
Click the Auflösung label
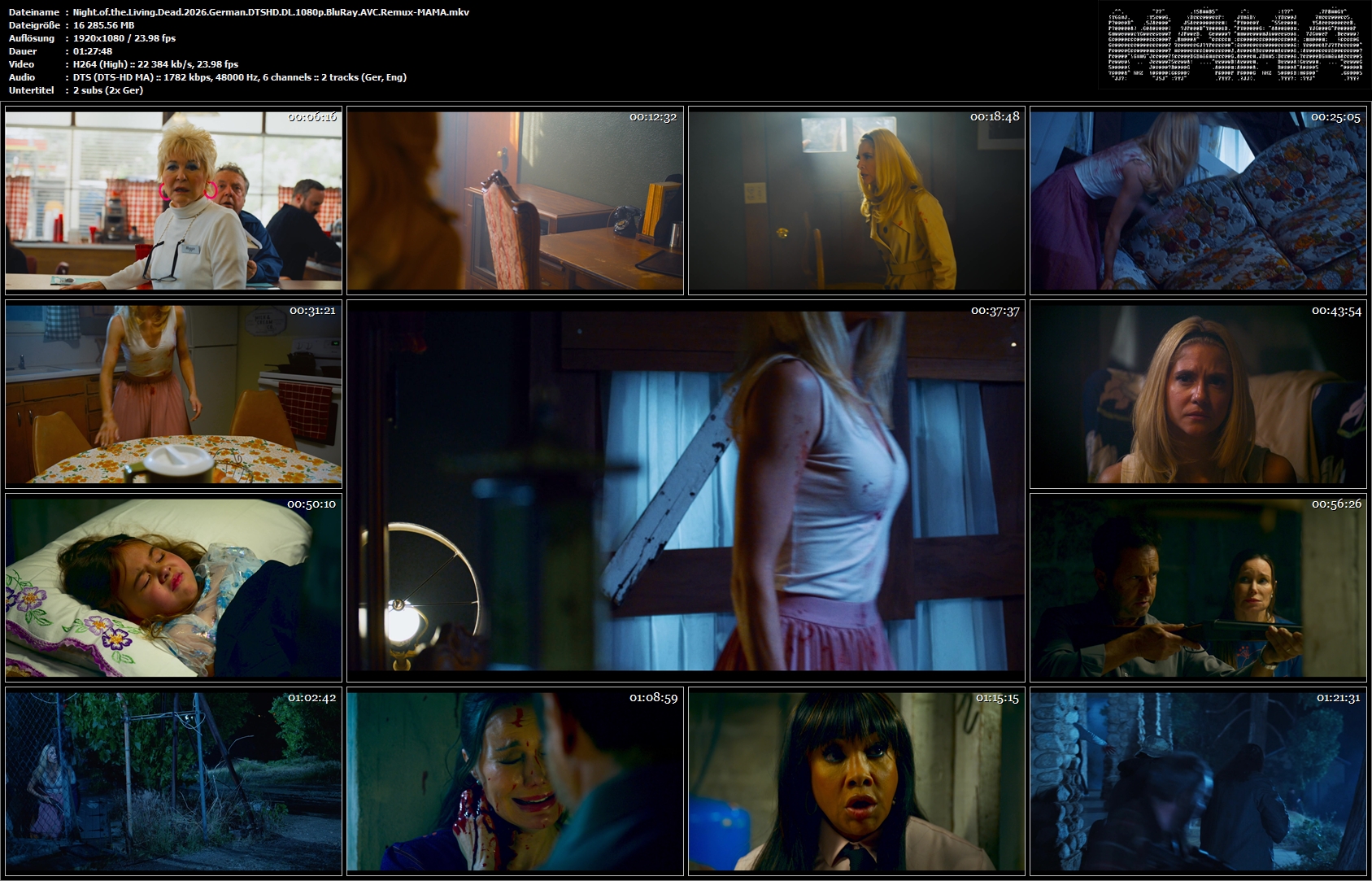pyautogui.click(x=32, y=38)
